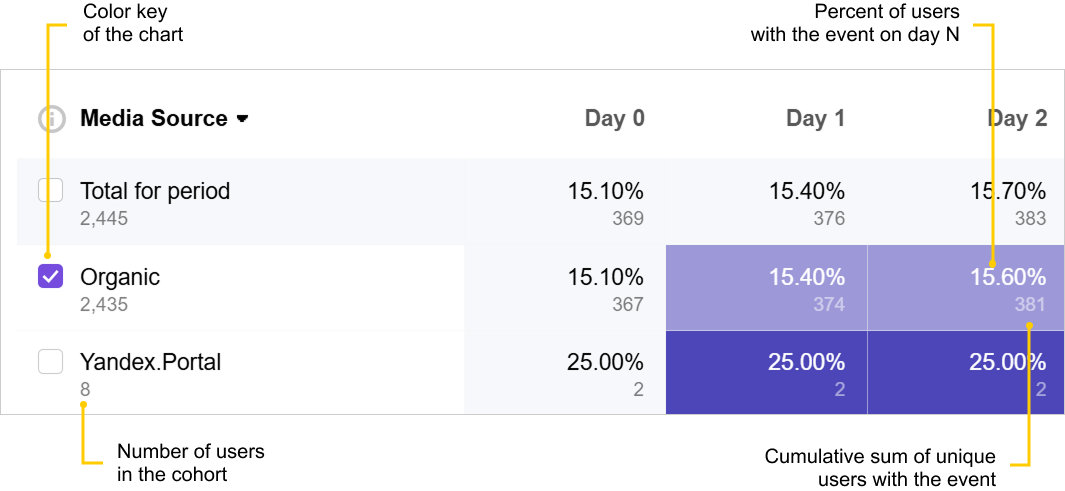Viewport: 1065px width, 491px height.
Task: Select the Total for period label
Action: click(x=155, y=191)
